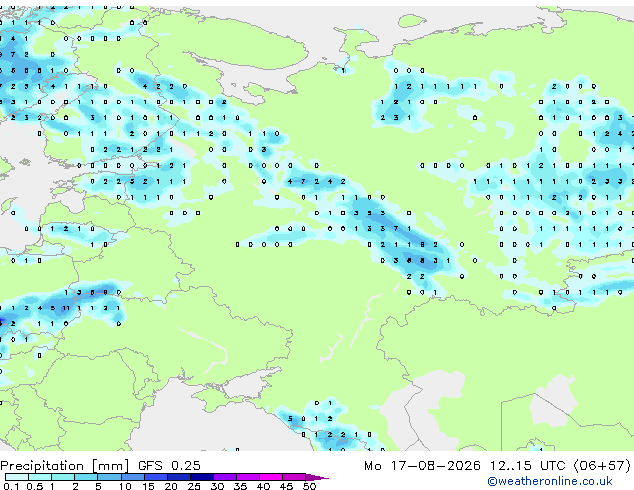Click the 0.1–0.5 mm legend color swatch
Viewport: 634px width, 490px height.
(x=17, y=477)
